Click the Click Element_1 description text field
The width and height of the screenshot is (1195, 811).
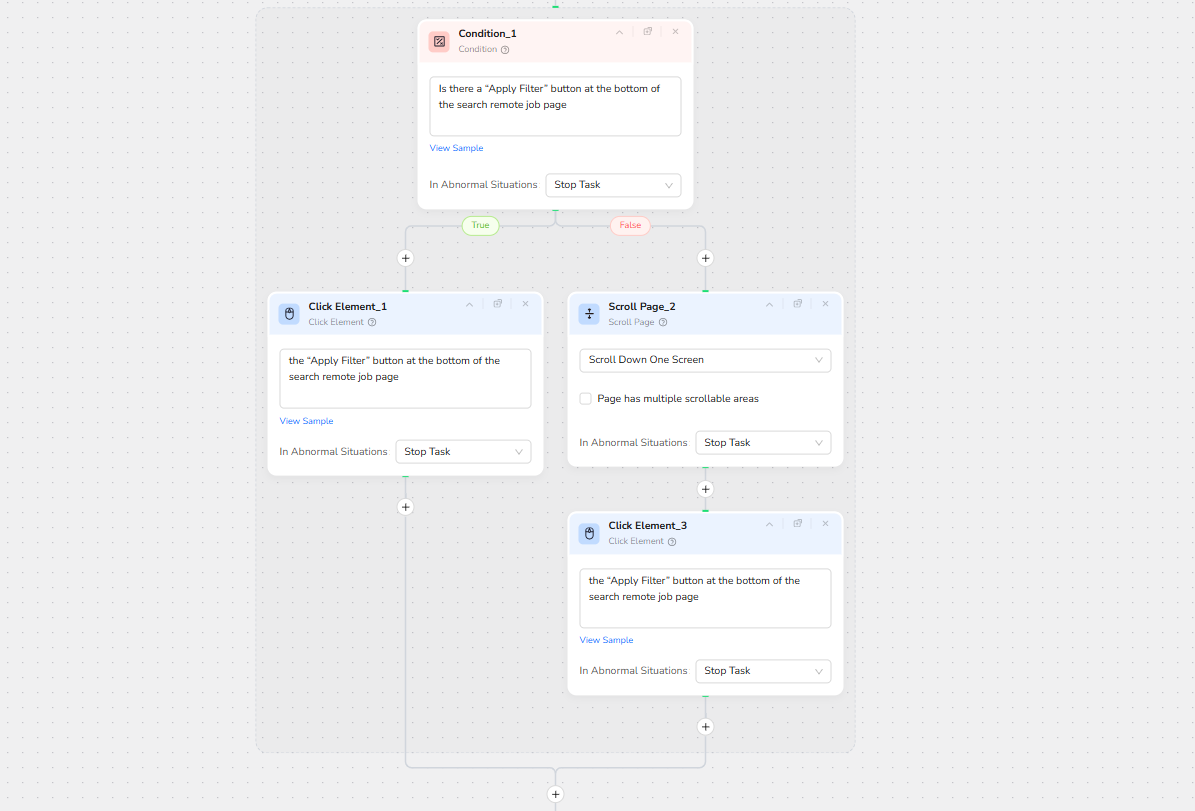click(x=405, y=378)
